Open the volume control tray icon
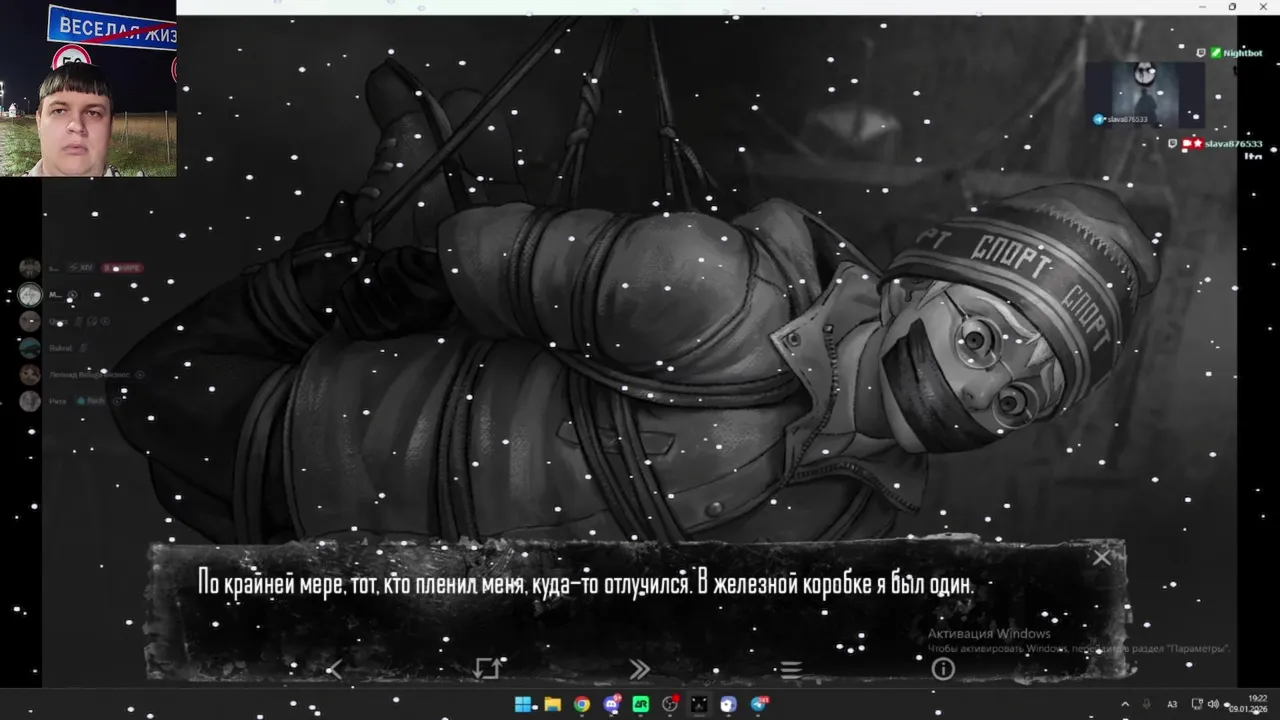 [x=1213, y=704]
